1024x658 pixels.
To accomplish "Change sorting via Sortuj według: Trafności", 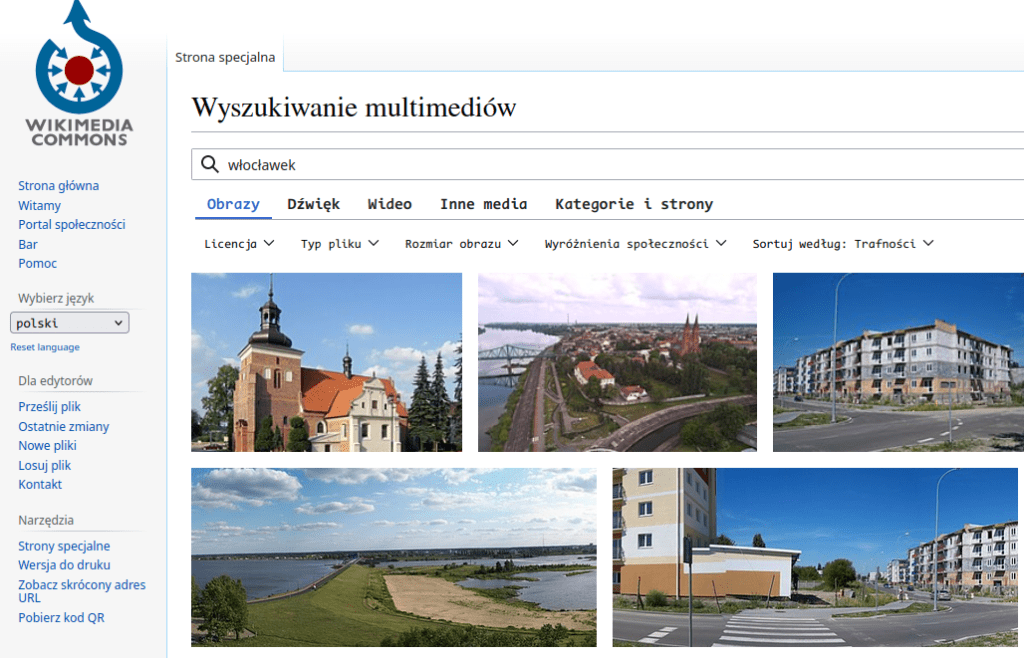I will click(x=842, y=243).
